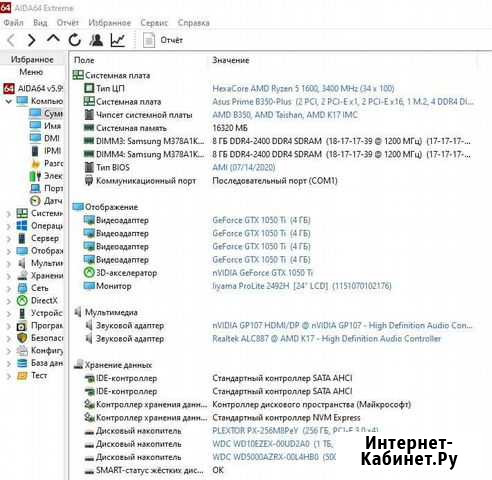Expand the Системная плата tree node
Image resolution: width=492 pixels, height=480 pixels.
coord(9,214)
